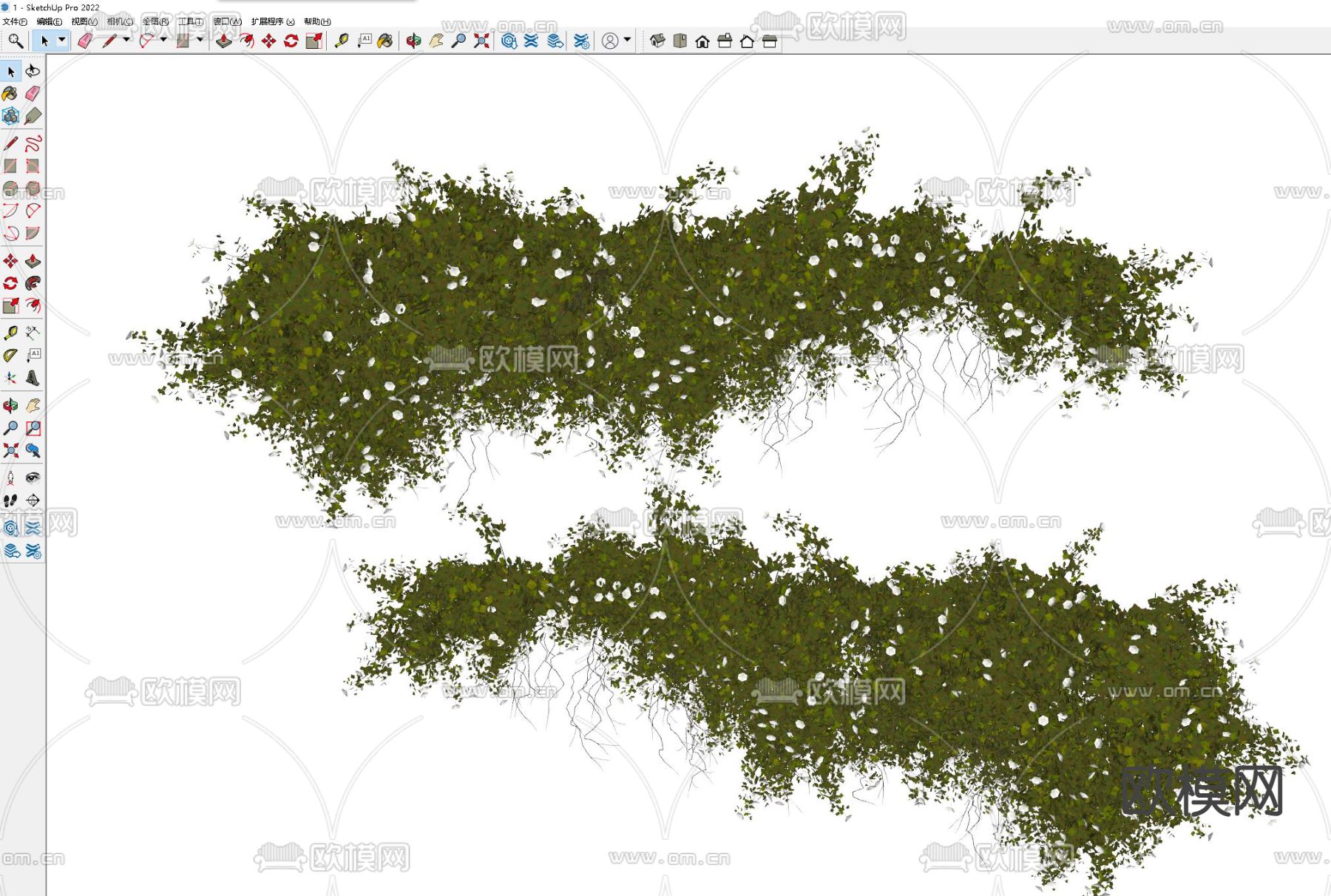Switch to Front view house icon
The height and width of the screenshot is (896, 1331).
click(702, 41)
